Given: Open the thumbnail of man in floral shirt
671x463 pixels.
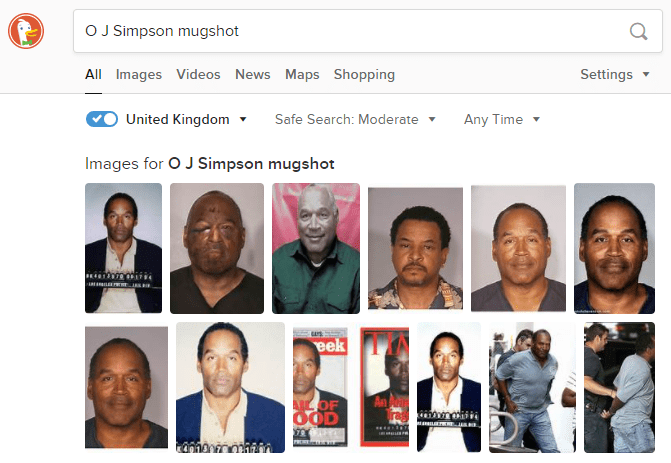Looking at the screenshot, I should pos(415,248).
